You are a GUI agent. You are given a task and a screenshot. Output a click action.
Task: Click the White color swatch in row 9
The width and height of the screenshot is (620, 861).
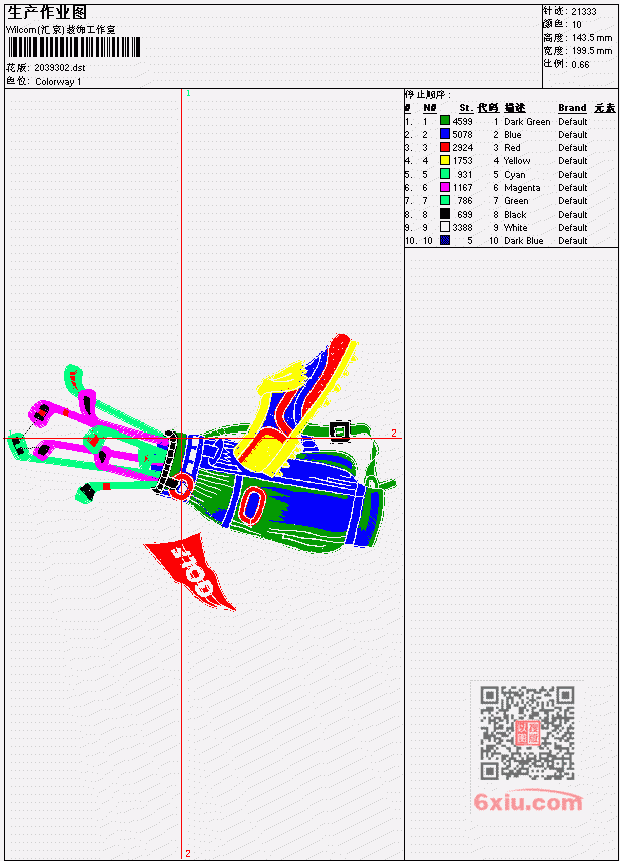[445, 227]
